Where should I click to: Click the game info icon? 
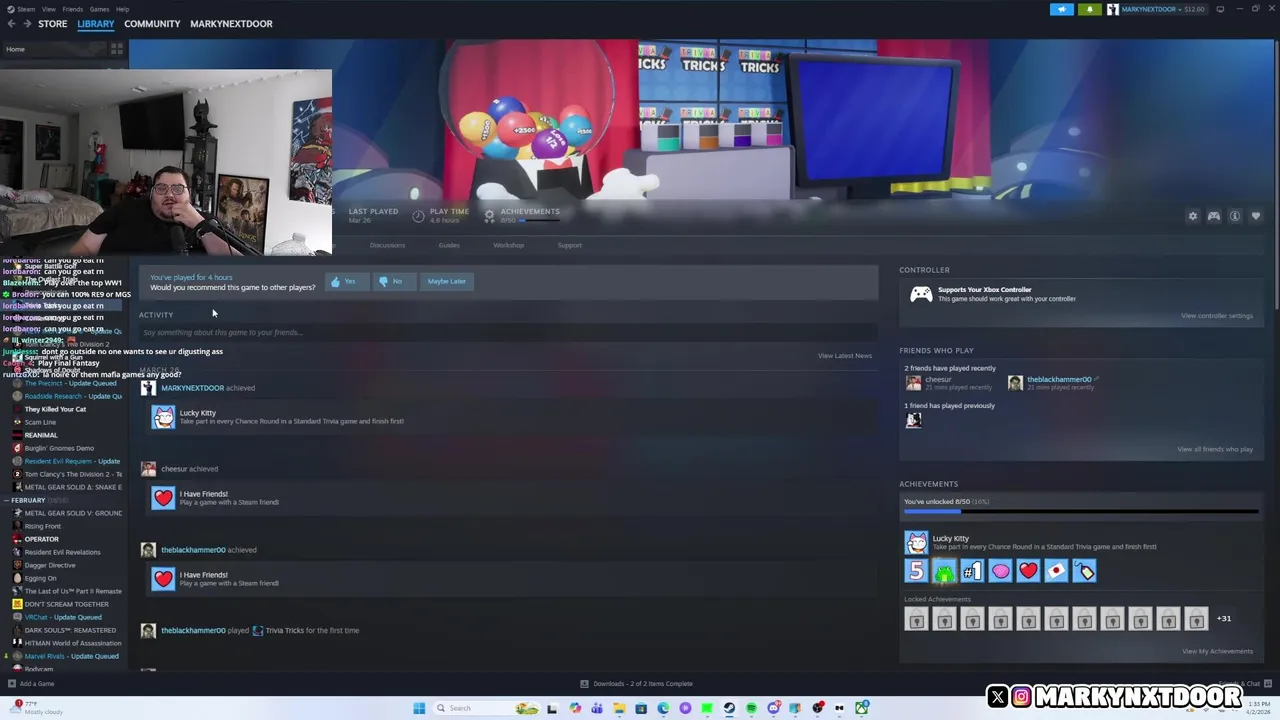[x=1235, y=216]
